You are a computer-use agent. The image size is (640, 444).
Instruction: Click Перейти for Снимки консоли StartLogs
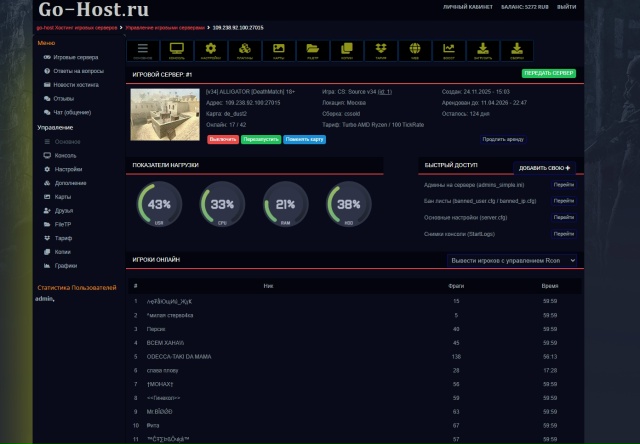[x=564, y=234]
